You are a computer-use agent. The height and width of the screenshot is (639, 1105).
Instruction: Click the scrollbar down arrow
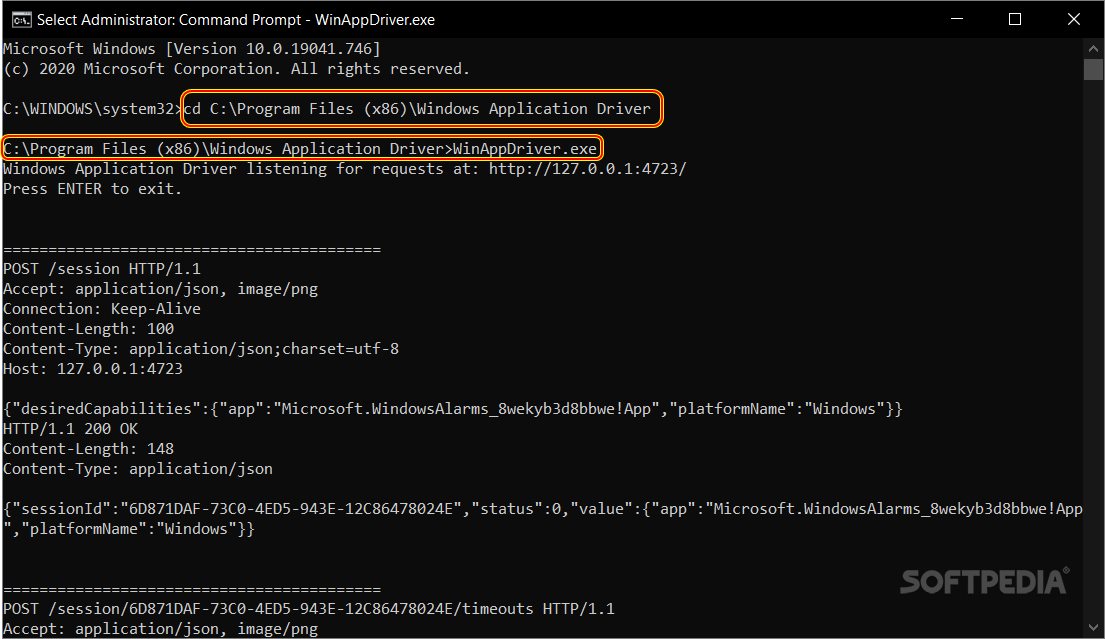pyautogui.click(x=1093, y=627)
